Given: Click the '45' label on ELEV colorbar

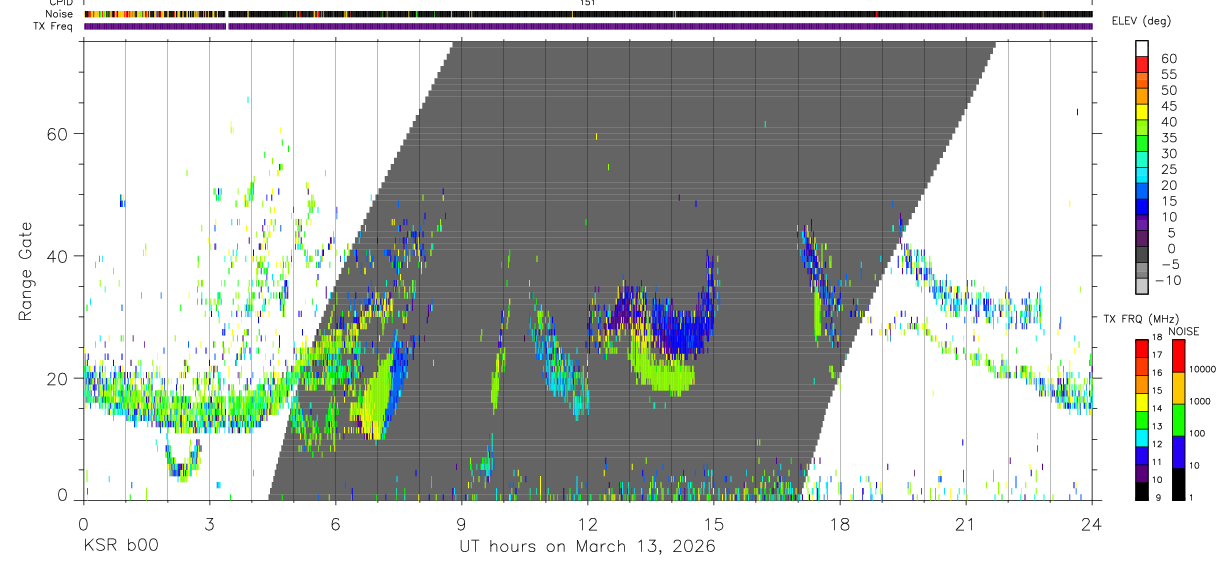Looking at the screenshot, I should tap(1169, 106).
